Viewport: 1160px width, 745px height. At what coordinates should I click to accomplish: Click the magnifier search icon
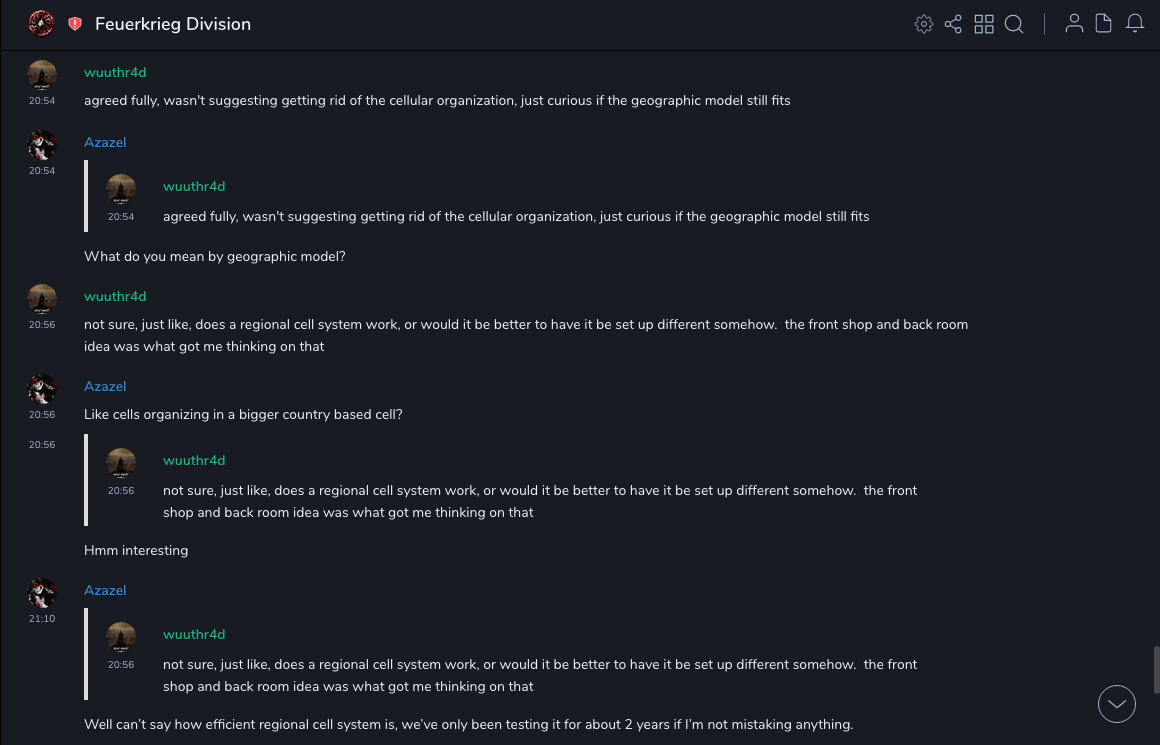[x=1014, y=24]
